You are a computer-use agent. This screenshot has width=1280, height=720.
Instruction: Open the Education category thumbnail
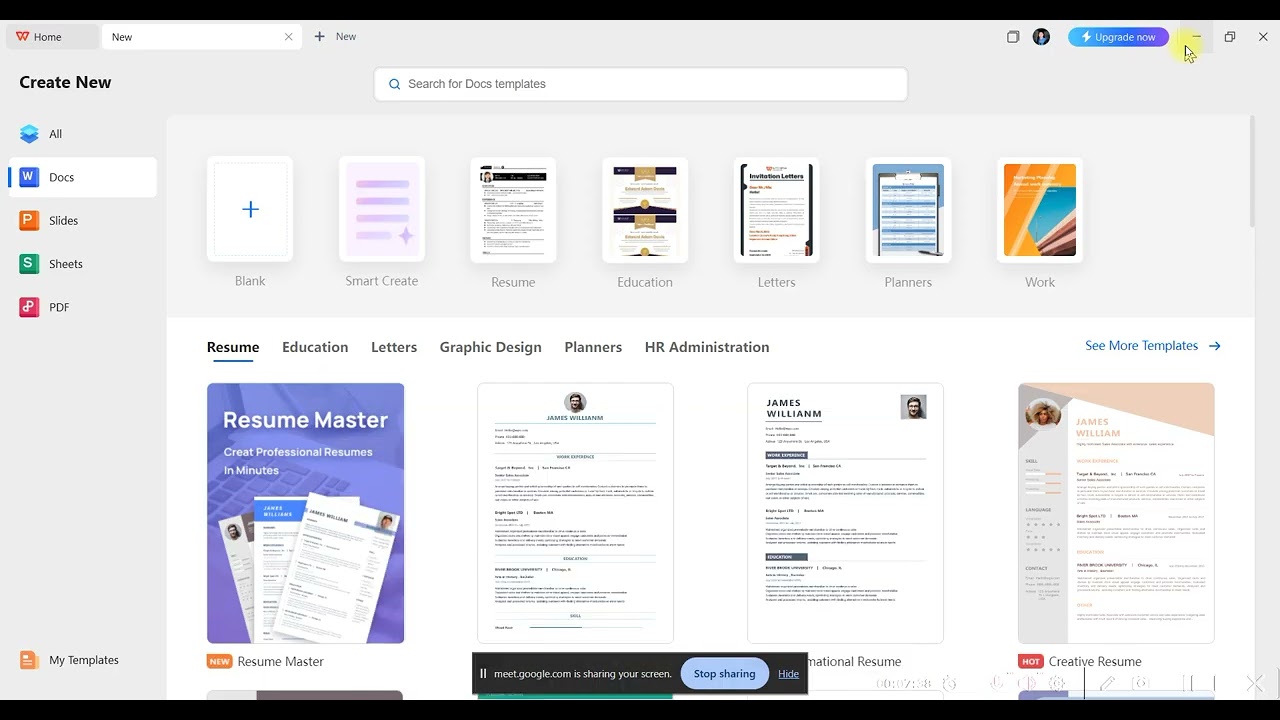click(645, 210)
